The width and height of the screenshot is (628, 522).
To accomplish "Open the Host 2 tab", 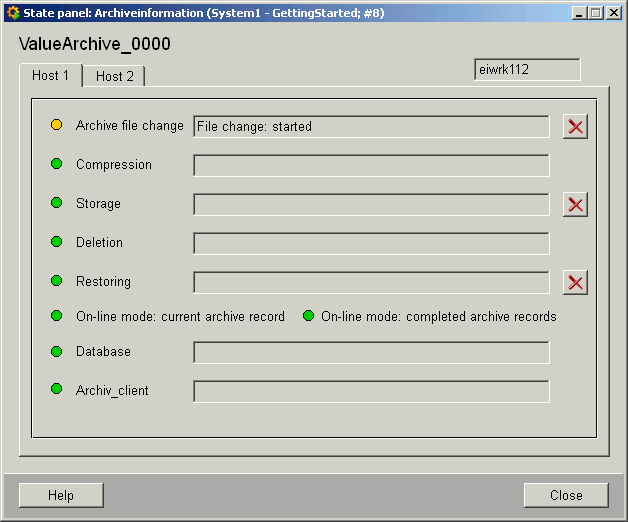I will [115, 77].
